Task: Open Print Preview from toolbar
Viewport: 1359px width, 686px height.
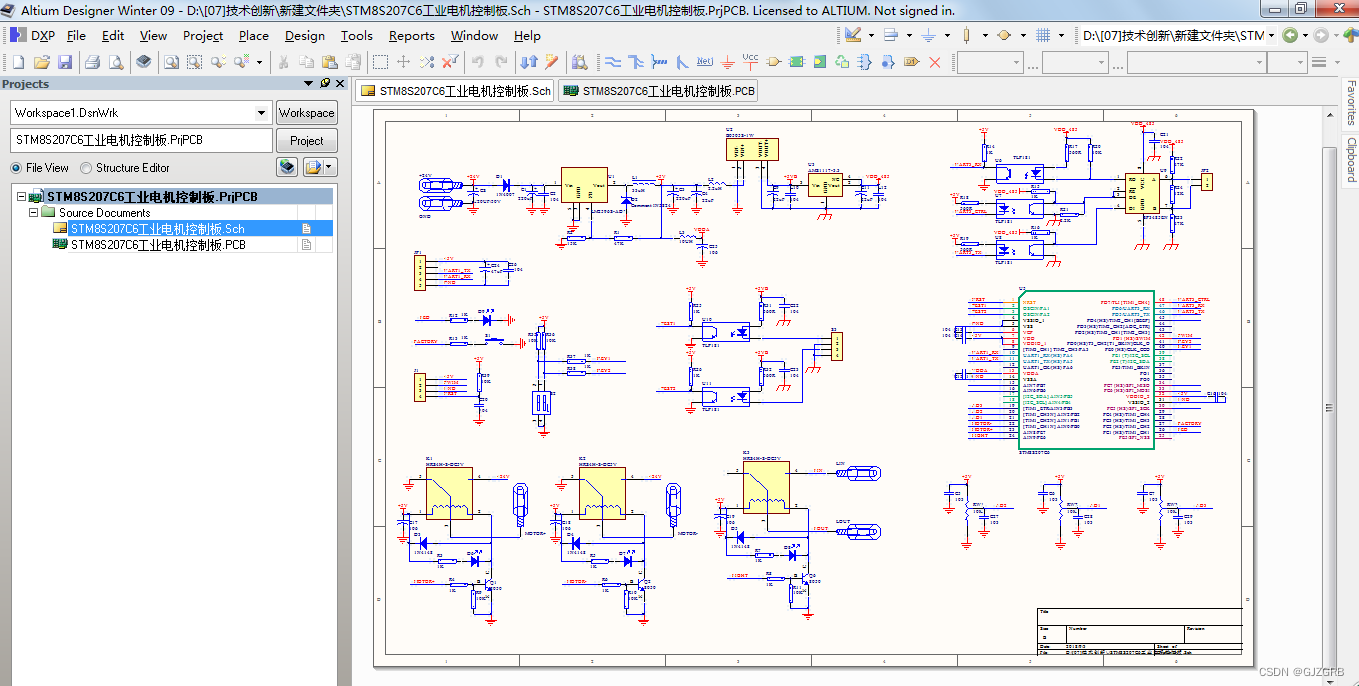Action: click(x=116, y=62)
